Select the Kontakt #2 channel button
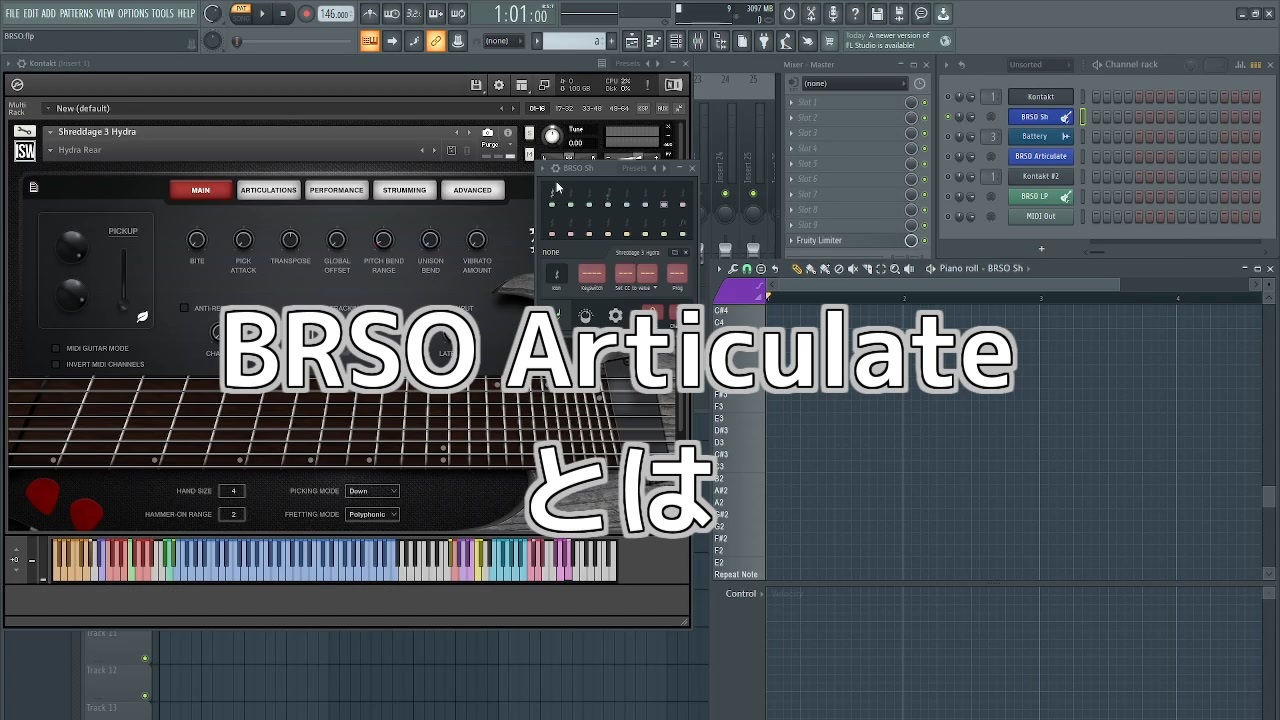The height and width of the screenshot is (720, 1280). (1040, 176)
